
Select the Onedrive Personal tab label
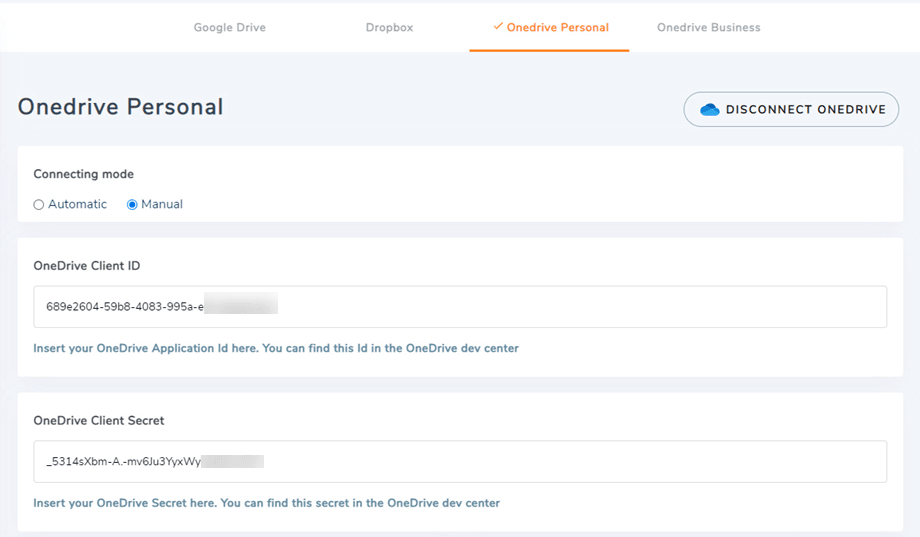pos(557,28)
